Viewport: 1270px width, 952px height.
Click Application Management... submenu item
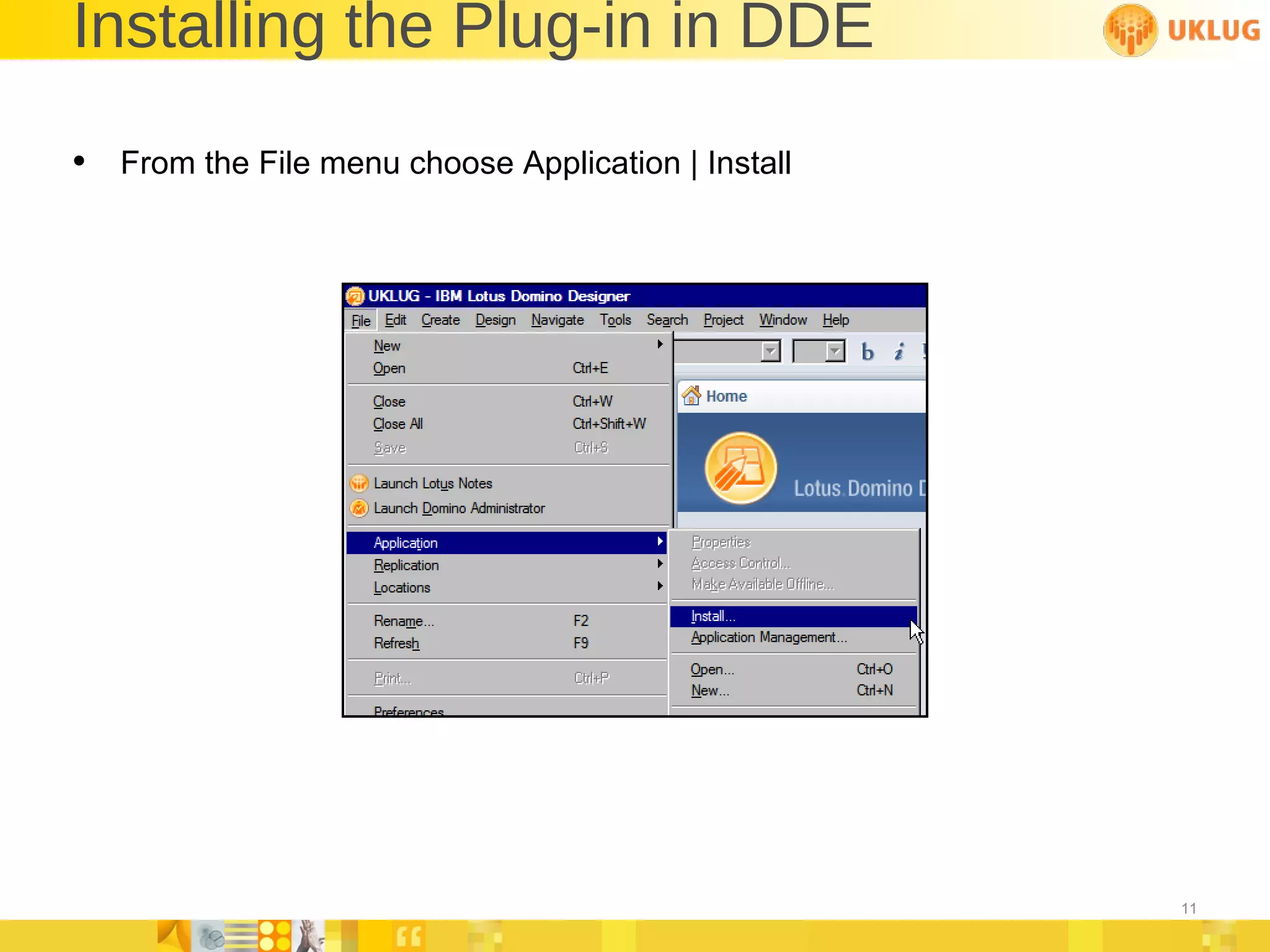pos(794,637)
